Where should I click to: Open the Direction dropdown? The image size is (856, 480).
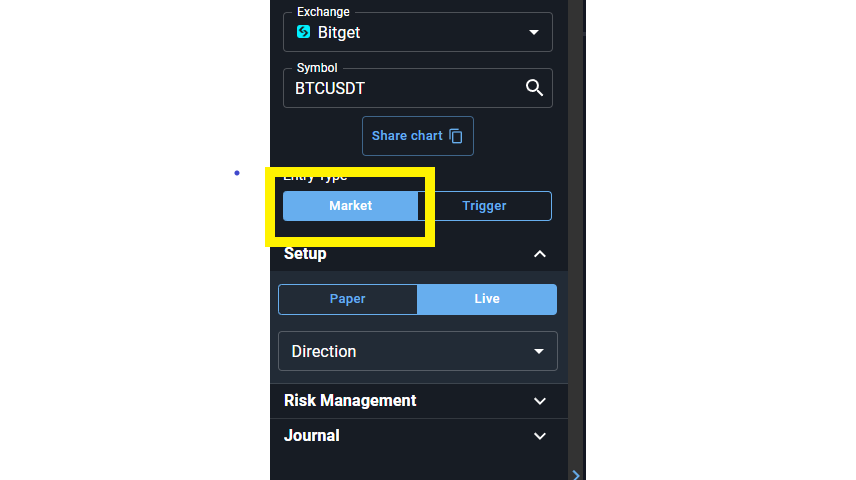(418, 351)
